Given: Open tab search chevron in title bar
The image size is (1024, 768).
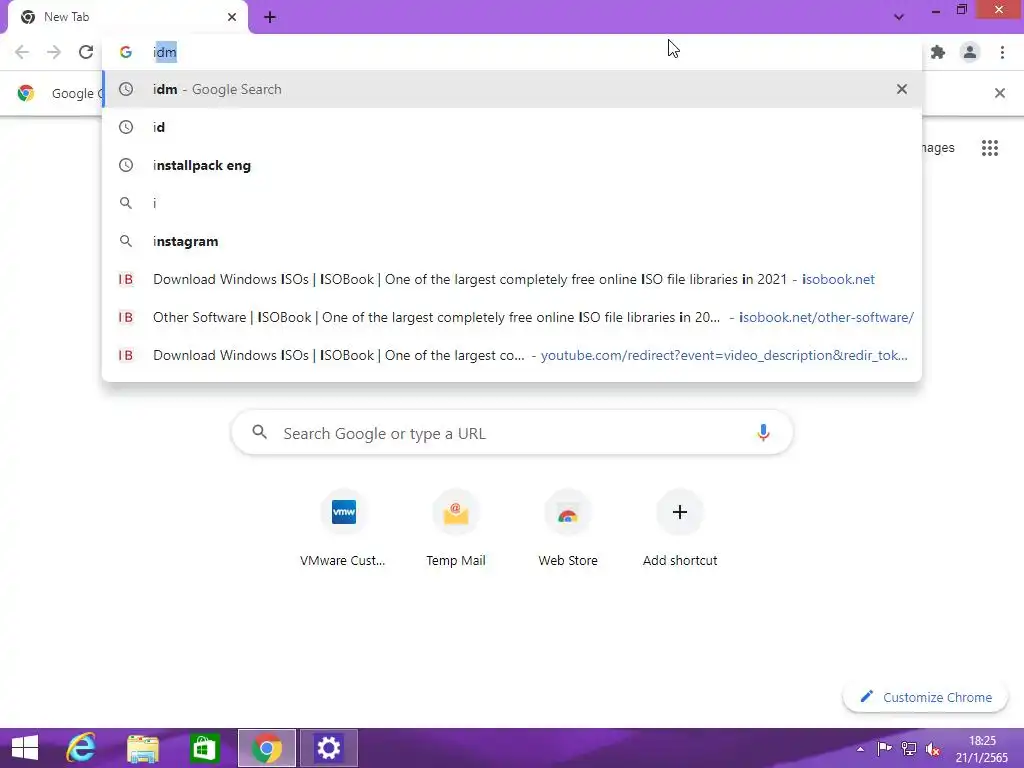Looking at the screenshot, I should pos(899,17).
